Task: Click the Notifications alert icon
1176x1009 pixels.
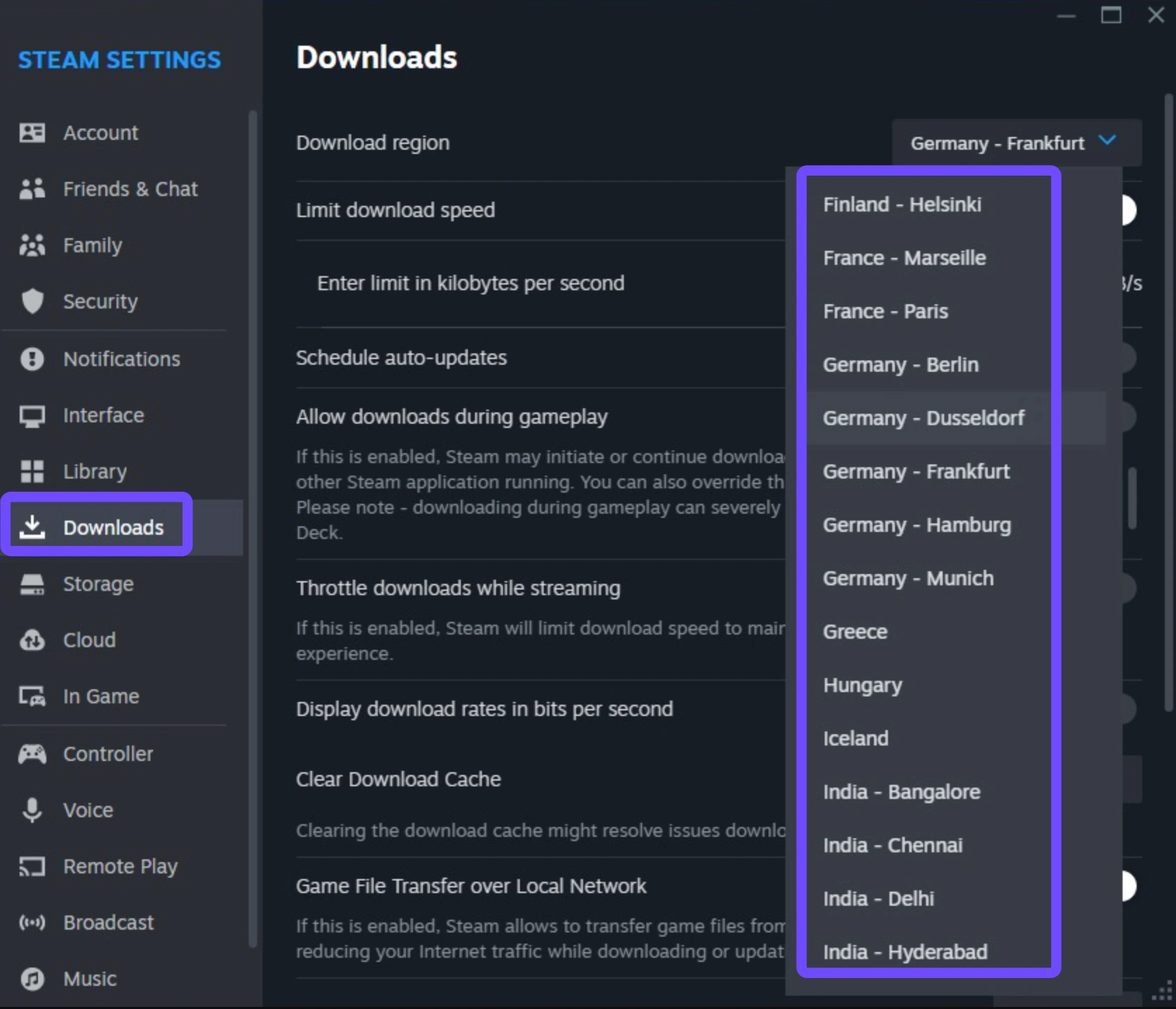Action: click(32, 359)
